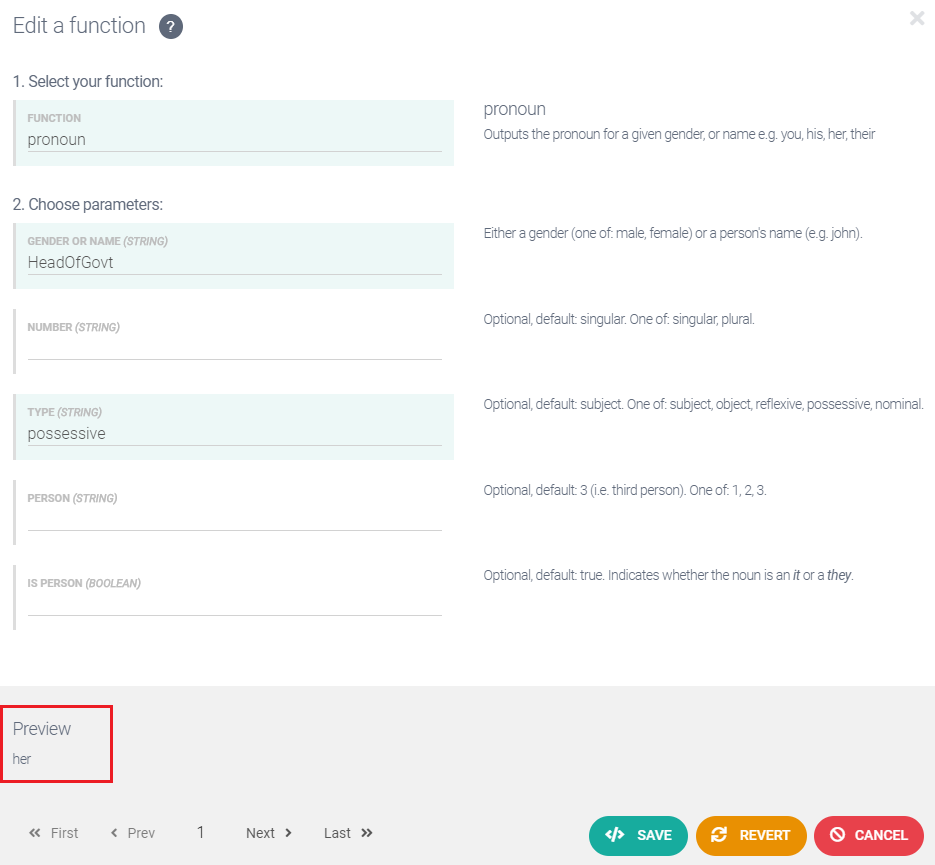Click the right chevron beside Next

click(x=288, y=833)
